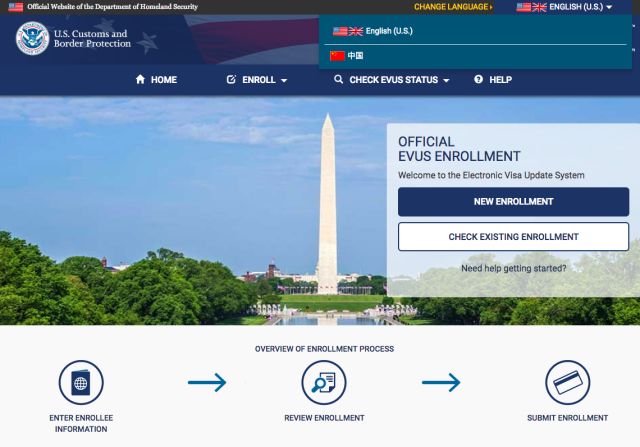Click the Chinese flag icon in language list
640x447 pixels.
pyautogui.click(x=337, y=56)
